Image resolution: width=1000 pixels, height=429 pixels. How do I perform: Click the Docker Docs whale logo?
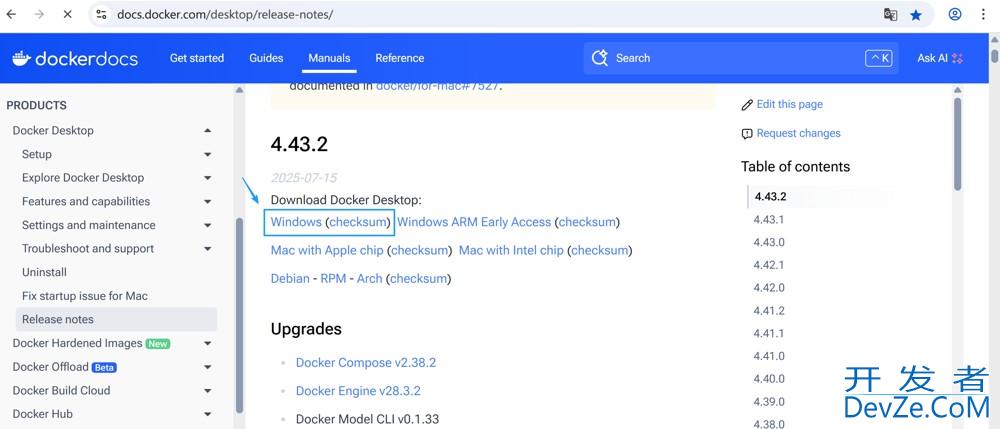(x=22, y=58)
